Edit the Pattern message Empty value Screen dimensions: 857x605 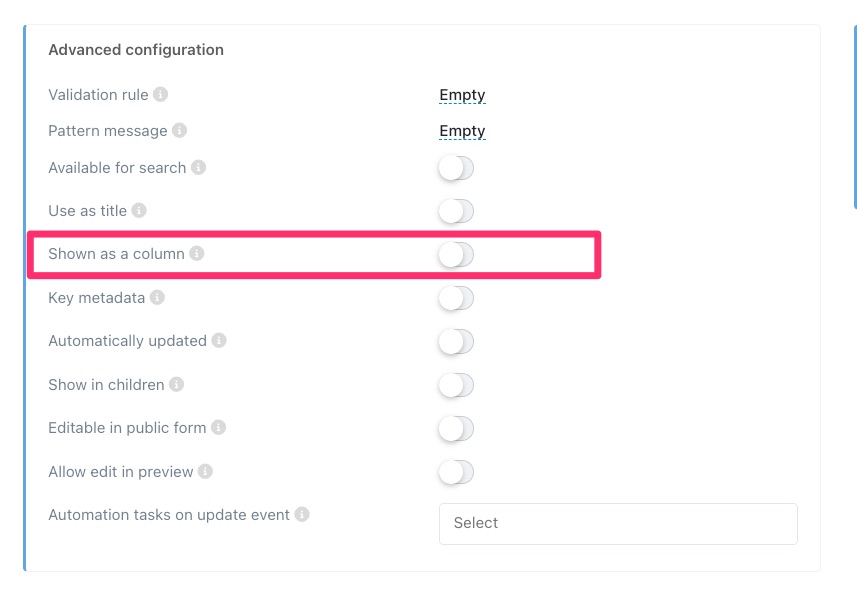[462, 131]
